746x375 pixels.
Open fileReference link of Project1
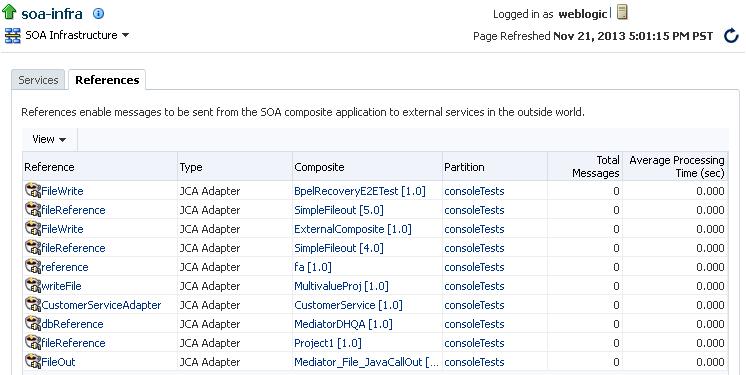click(73, 343)
